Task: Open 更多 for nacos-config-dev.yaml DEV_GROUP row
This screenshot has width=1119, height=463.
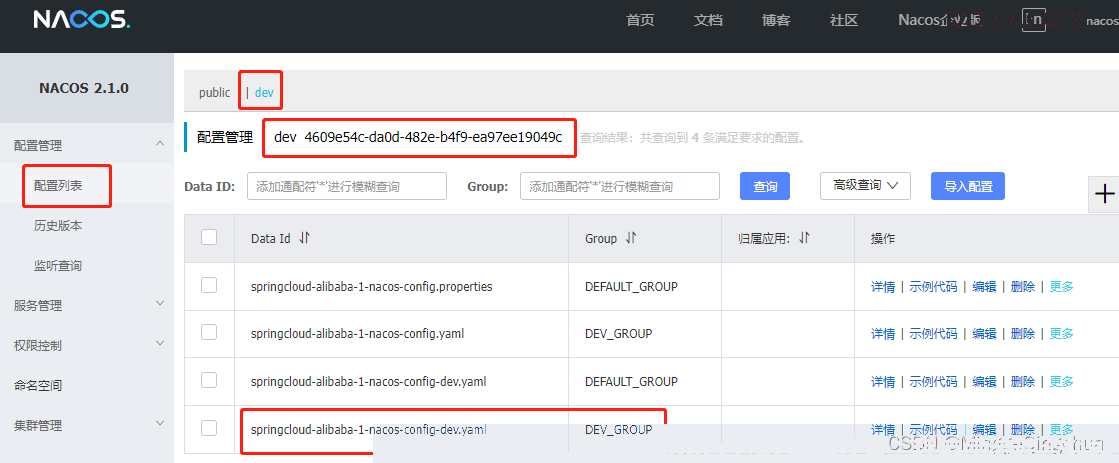Action: (1061, 429)
